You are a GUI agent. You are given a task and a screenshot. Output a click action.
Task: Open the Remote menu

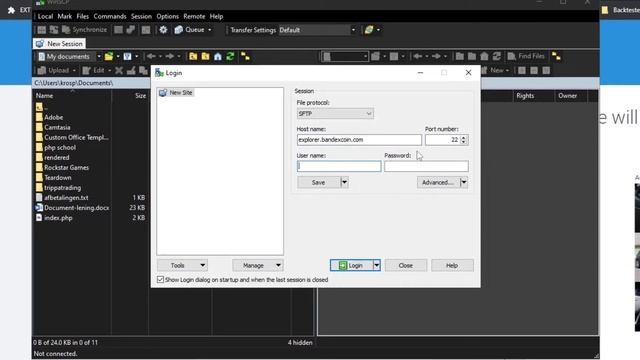click(x=194, y=16)
